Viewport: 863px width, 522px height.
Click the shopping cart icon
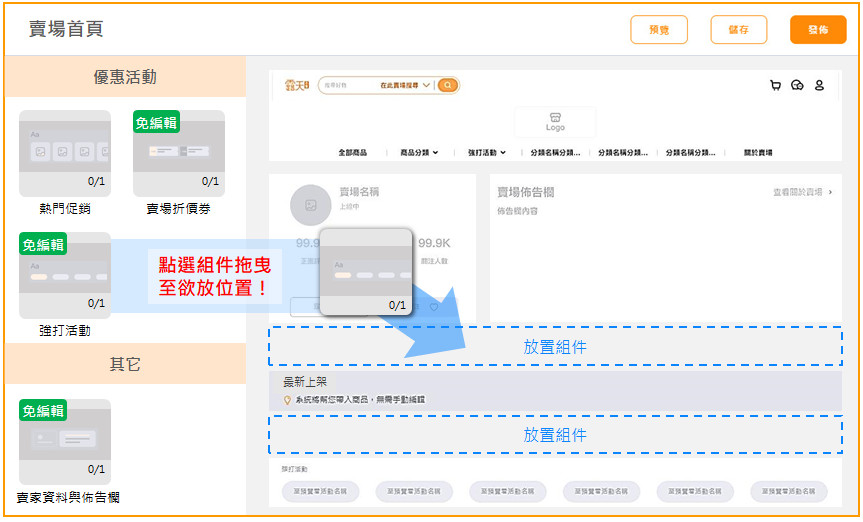click(x=775, y=86)
